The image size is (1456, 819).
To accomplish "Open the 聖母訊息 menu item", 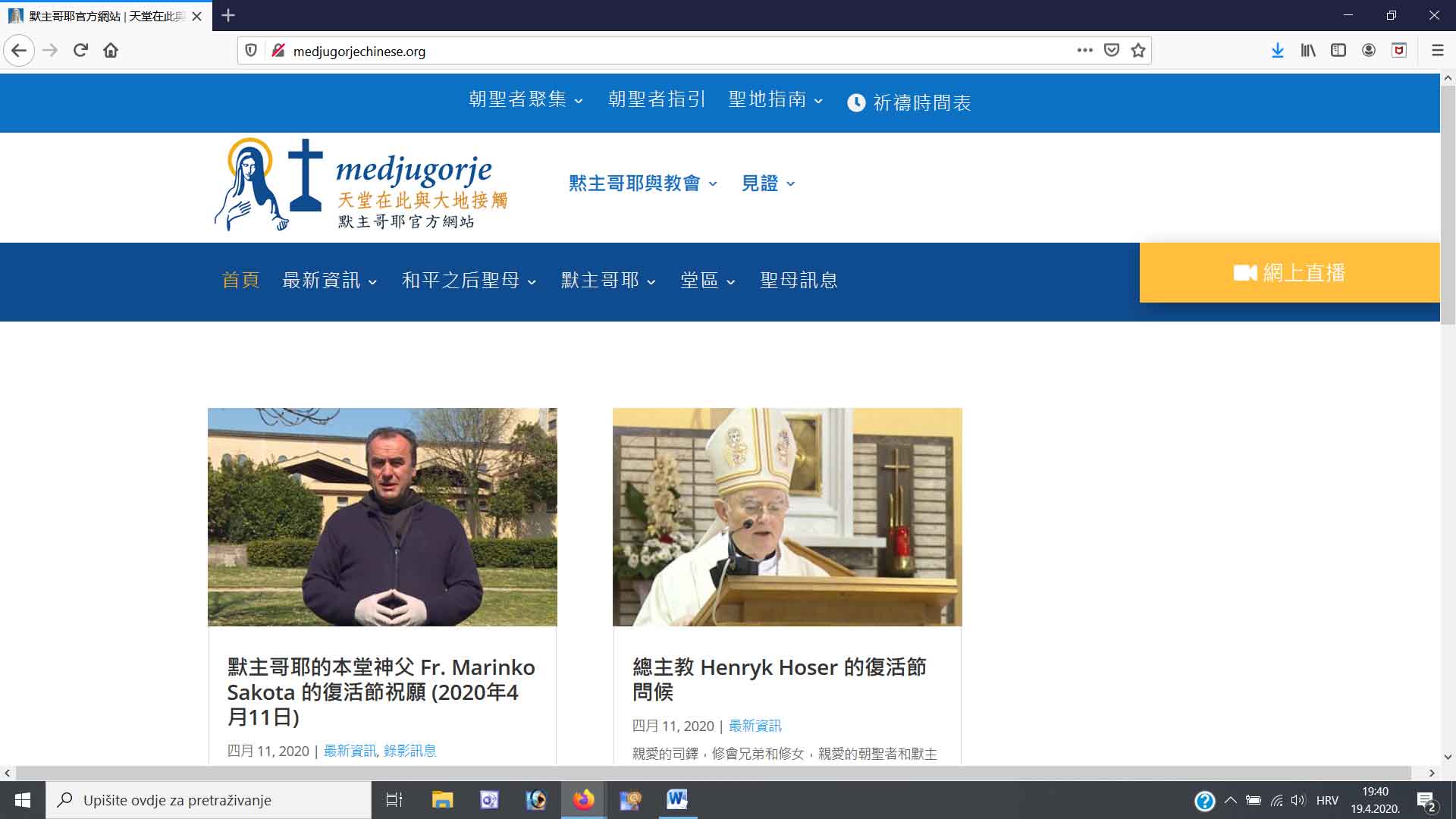I will point(799,281).
